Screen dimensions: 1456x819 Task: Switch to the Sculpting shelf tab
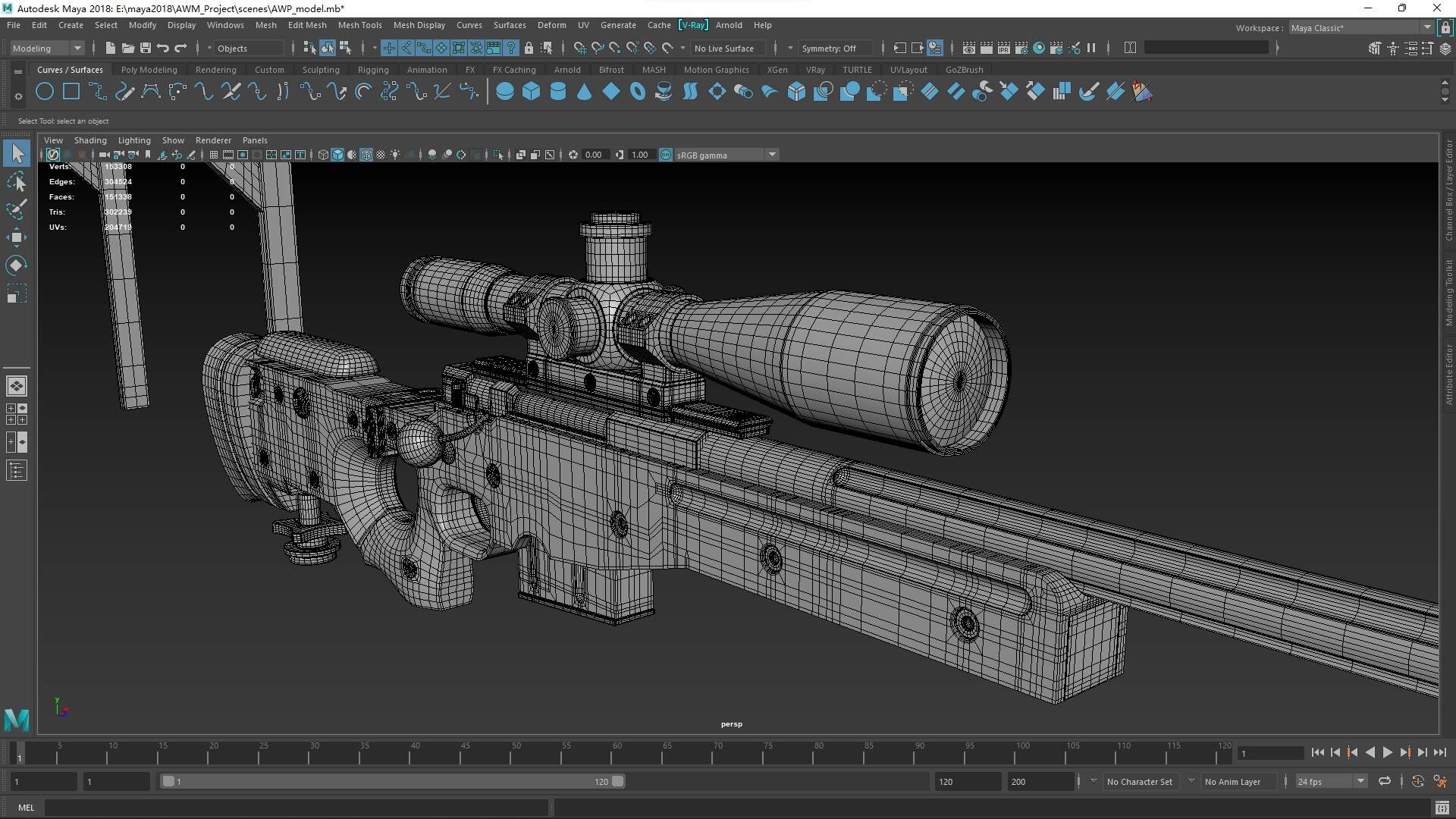[x=321, y=70]
